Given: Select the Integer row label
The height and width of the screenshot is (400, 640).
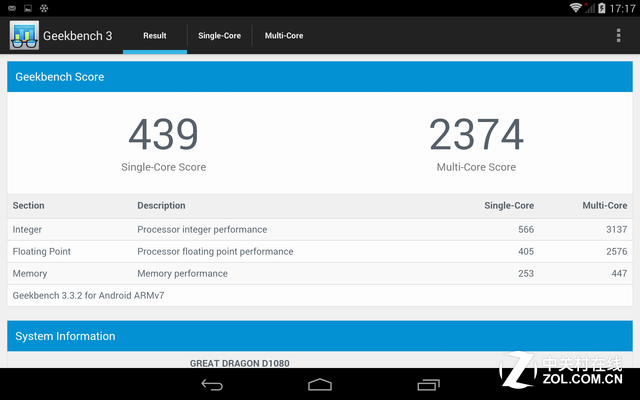Looking at the screenshot, I should click(x=27, y=229).
